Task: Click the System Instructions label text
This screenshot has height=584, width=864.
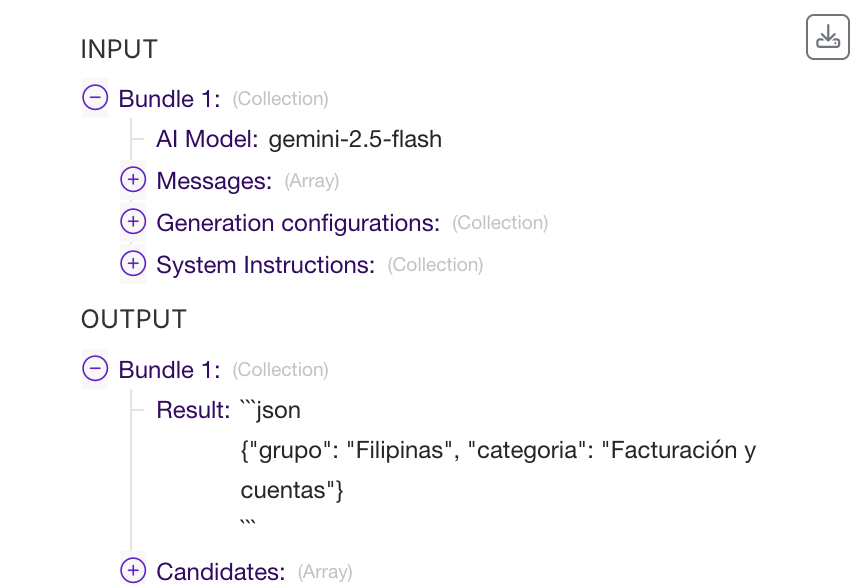Action: pos(265,265)
